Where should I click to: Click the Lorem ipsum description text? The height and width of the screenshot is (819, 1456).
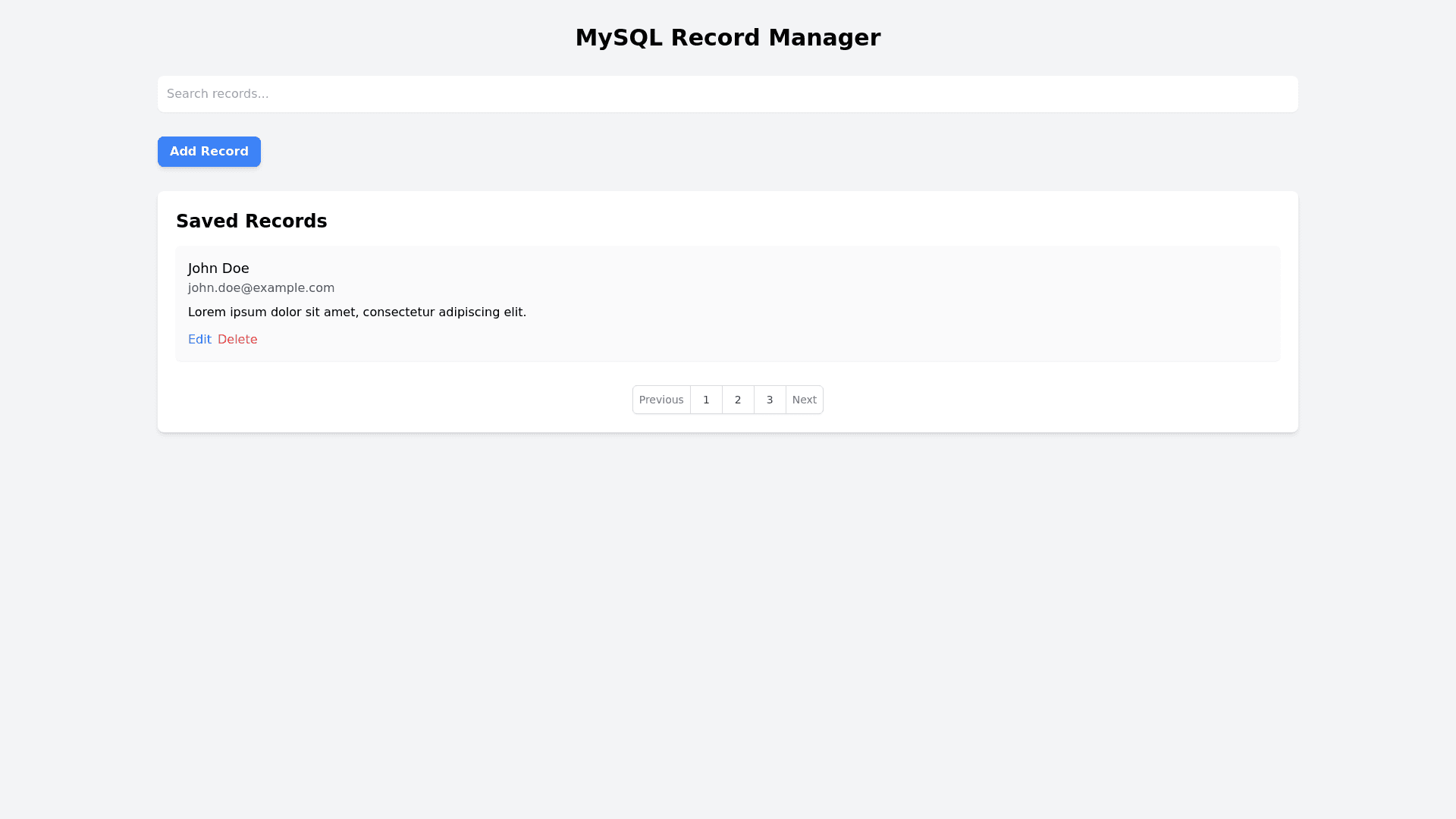pos(356,312)
